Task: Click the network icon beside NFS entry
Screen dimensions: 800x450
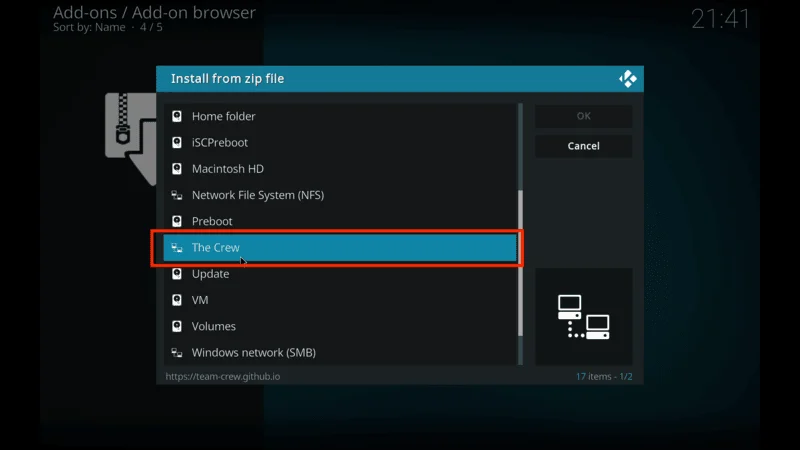Action: (177, 195)
